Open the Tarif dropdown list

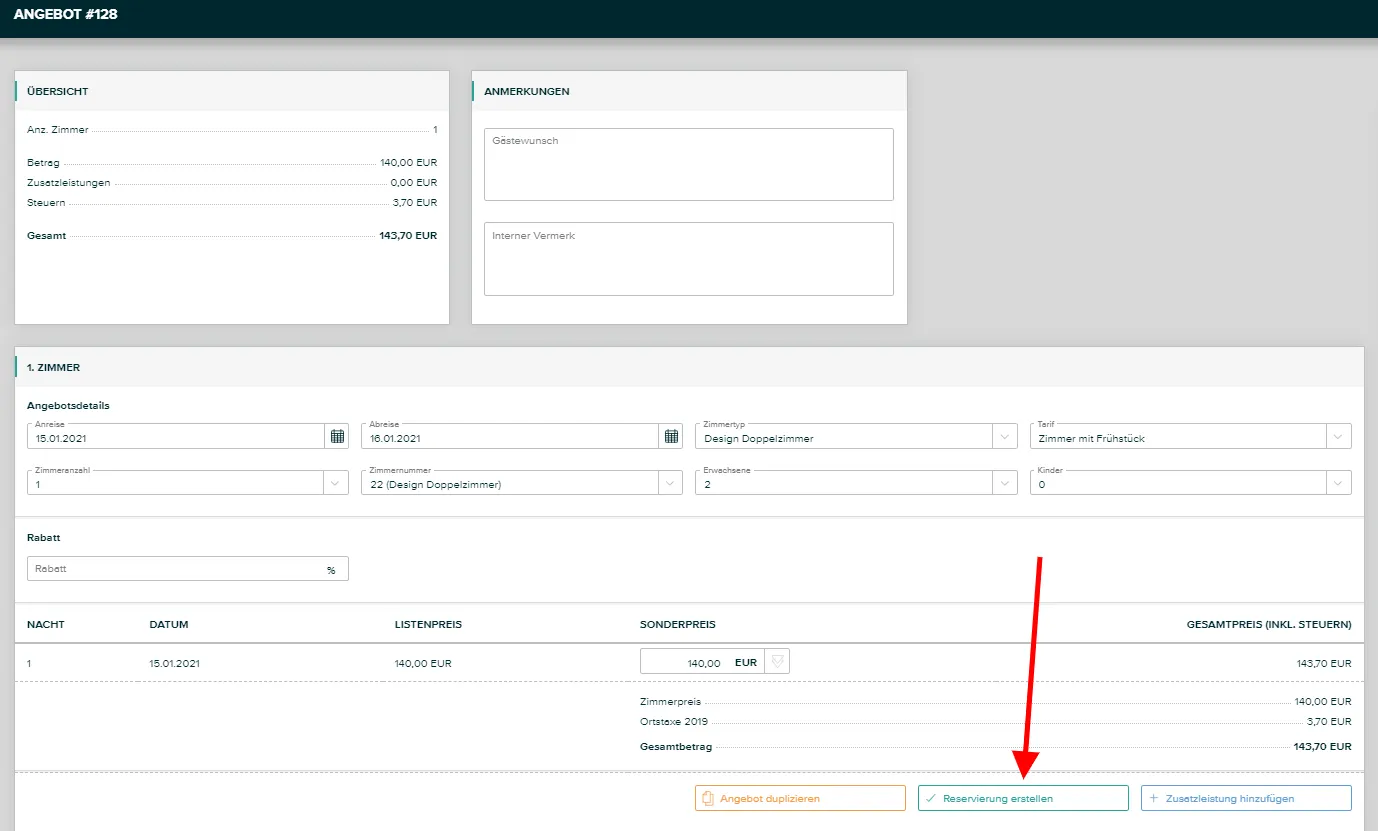(1338, 436)
